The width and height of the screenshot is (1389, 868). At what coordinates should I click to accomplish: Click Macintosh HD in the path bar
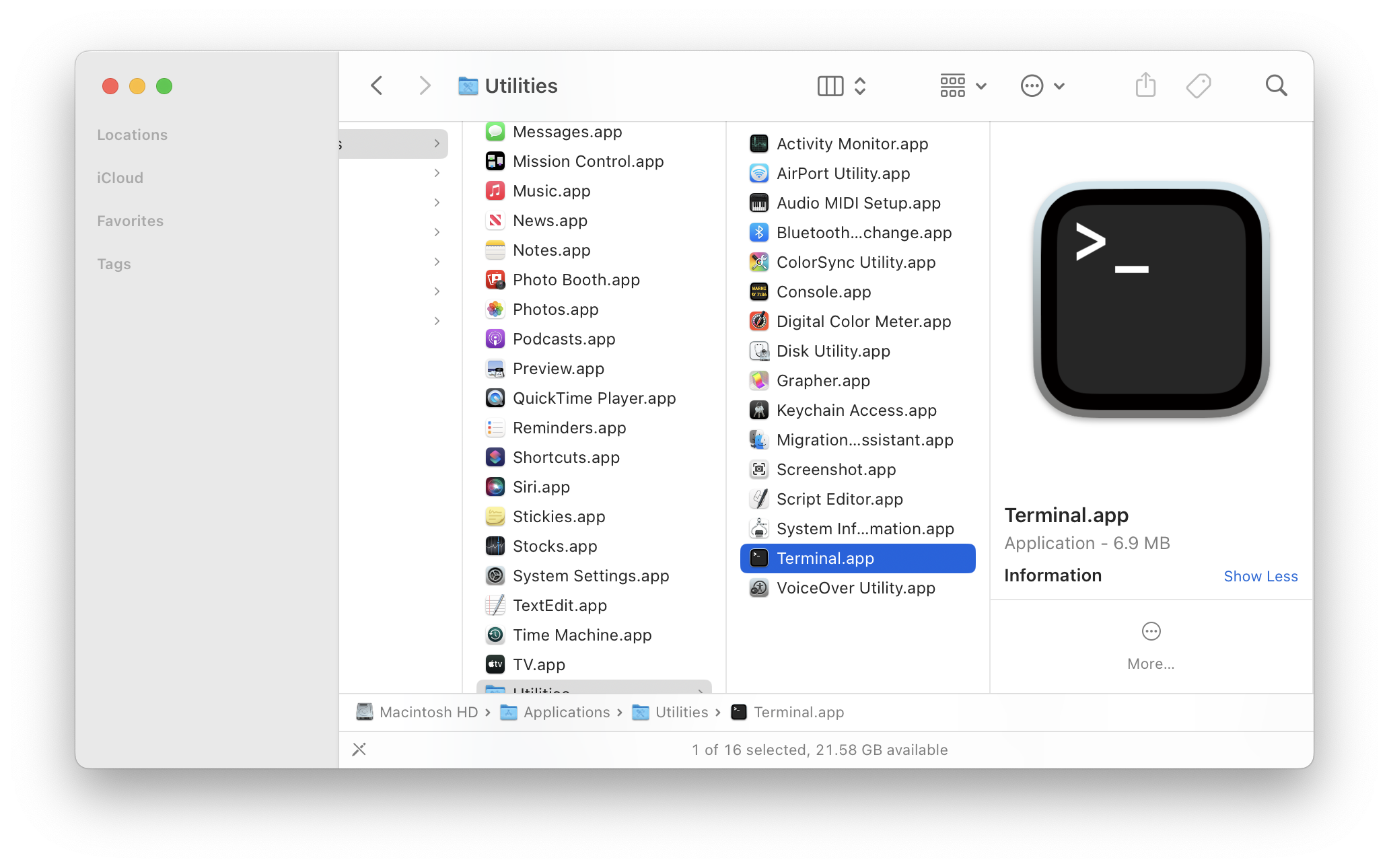click(428, 712)
